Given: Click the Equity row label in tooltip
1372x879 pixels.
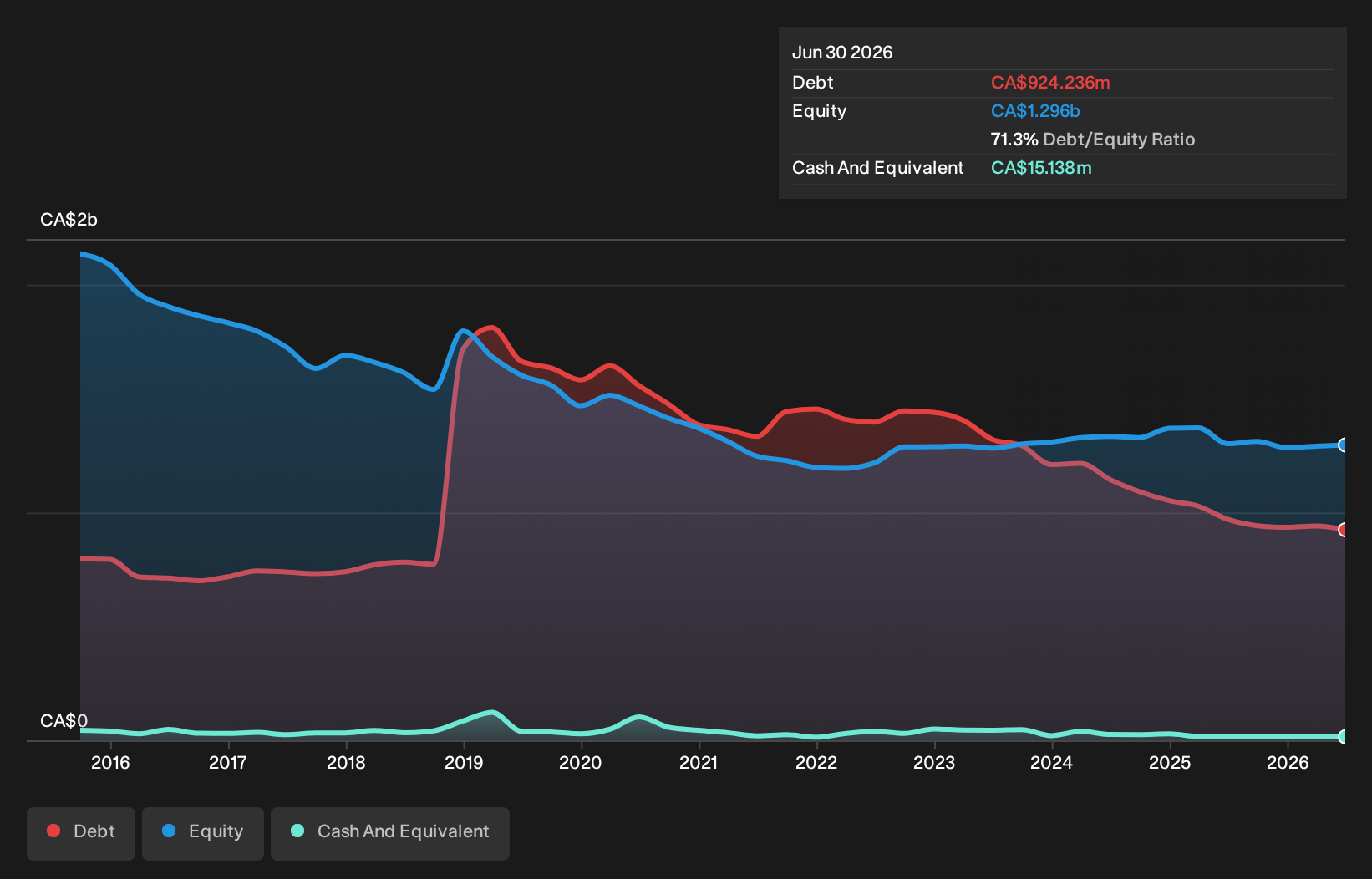Looking at the screenshot, I should pyautogui.click(x=819, y=111).
